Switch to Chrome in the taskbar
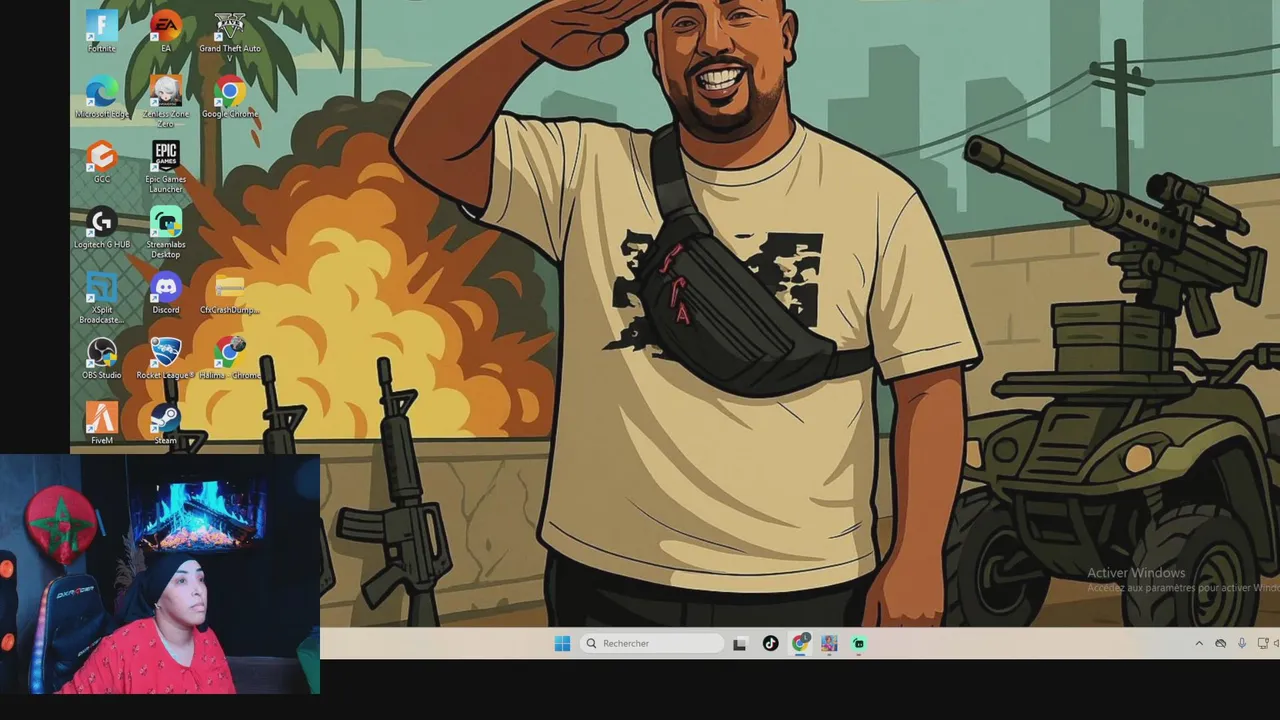This screenshot has width=1280, height=720. tap(800, 643)
